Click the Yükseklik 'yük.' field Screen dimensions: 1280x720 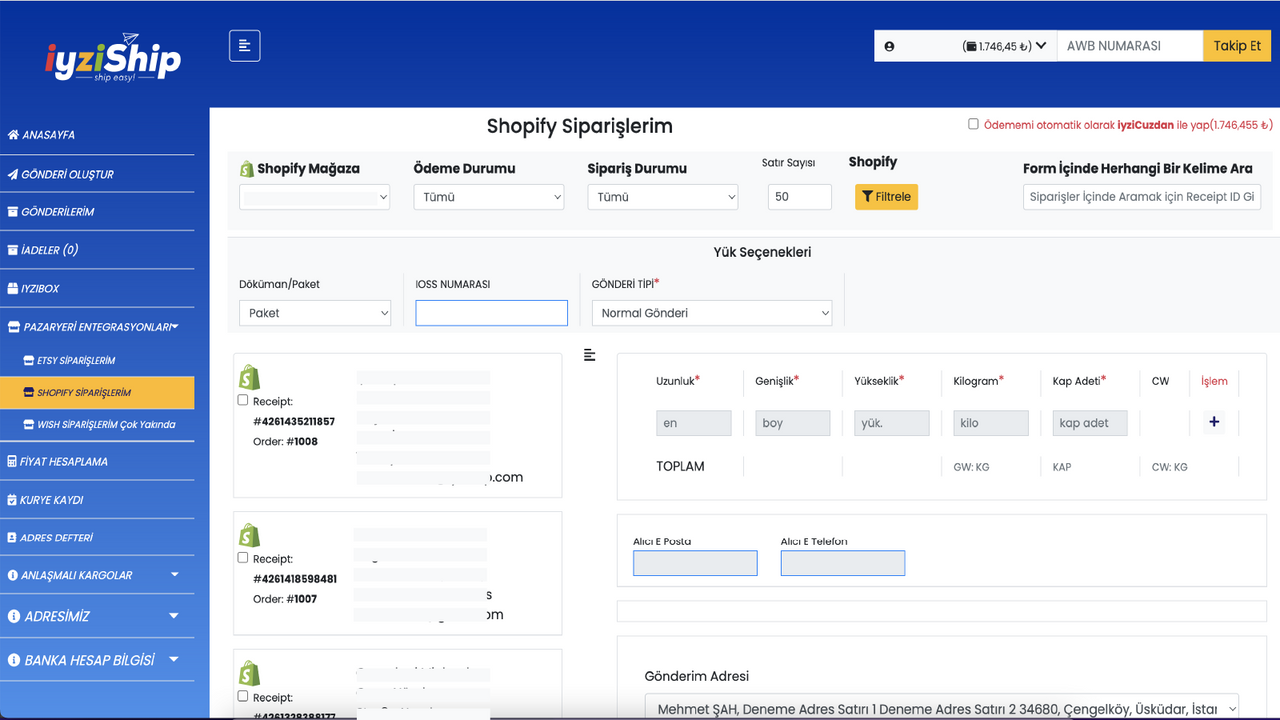[x=892, y=423]
